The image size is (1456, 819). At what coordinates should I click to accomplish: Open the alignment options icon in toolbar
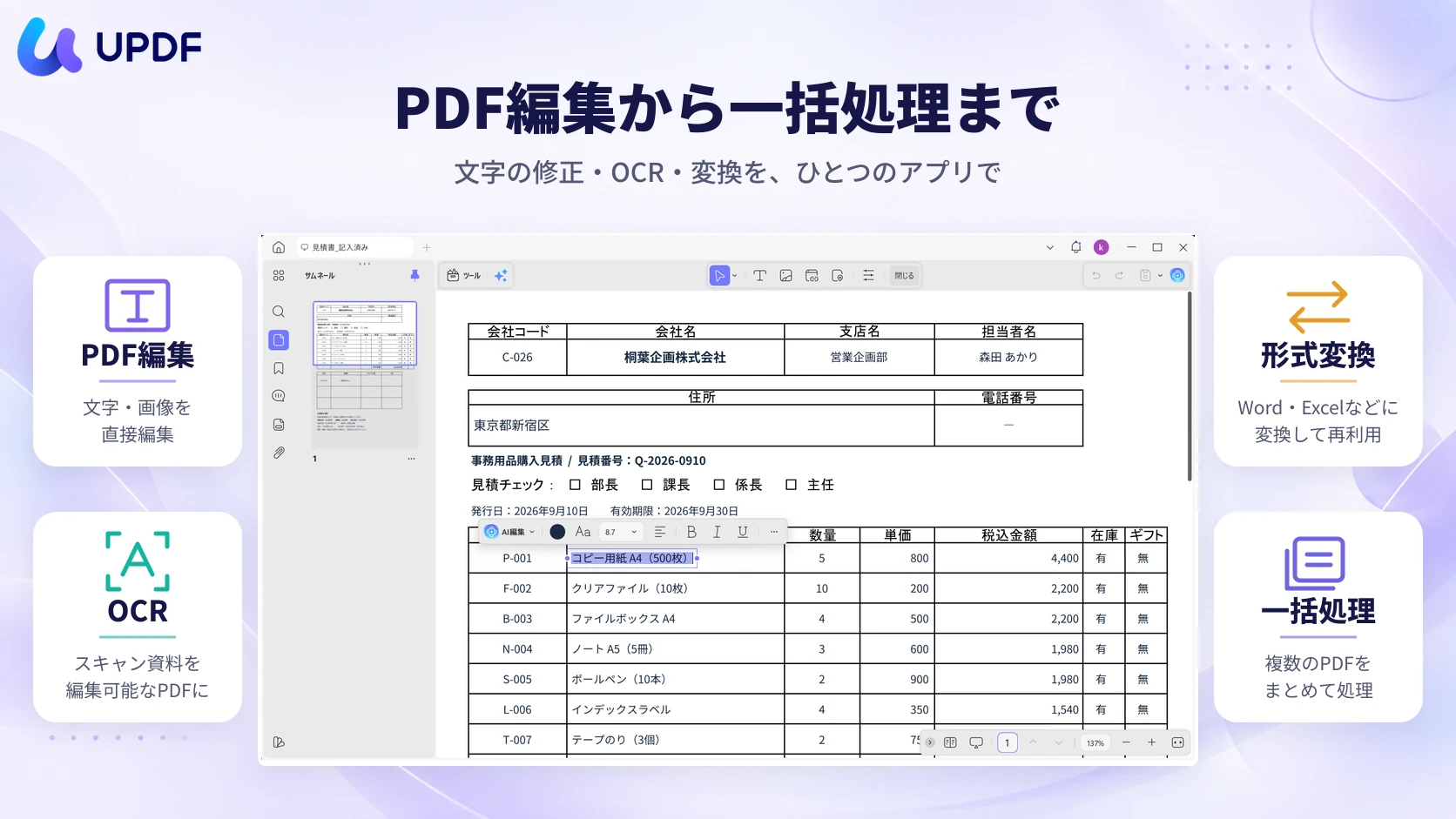[868, 276]
